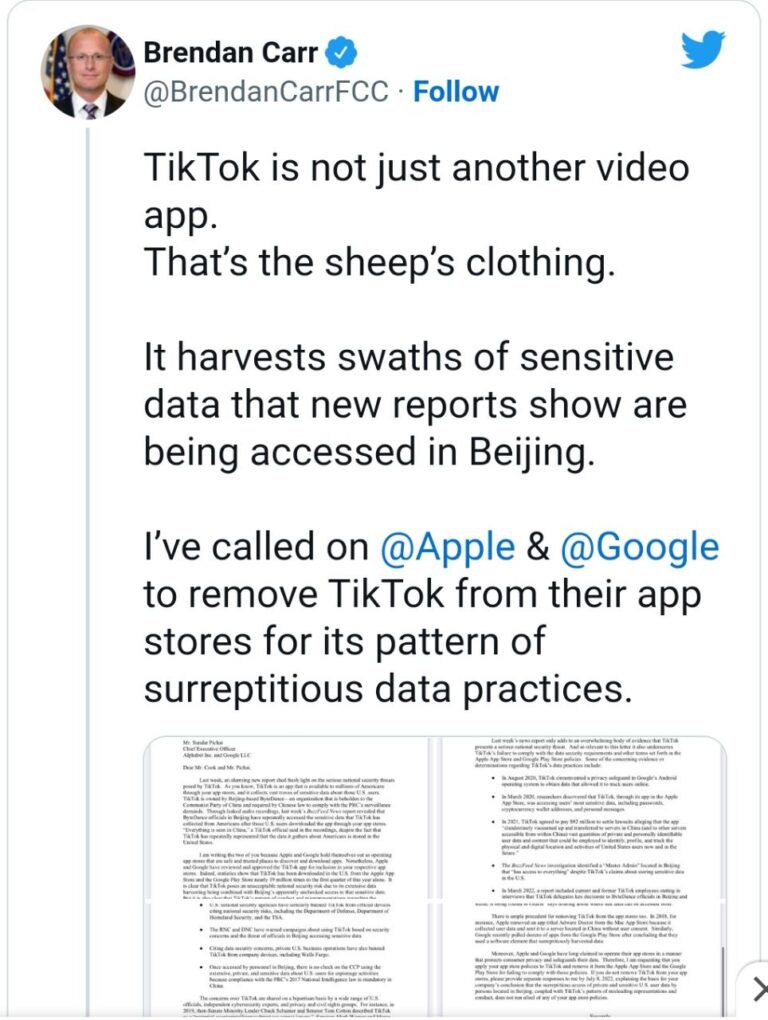Click the Twitter bird logo
This screenshot has height=1020, width=768.
point(703,49)
